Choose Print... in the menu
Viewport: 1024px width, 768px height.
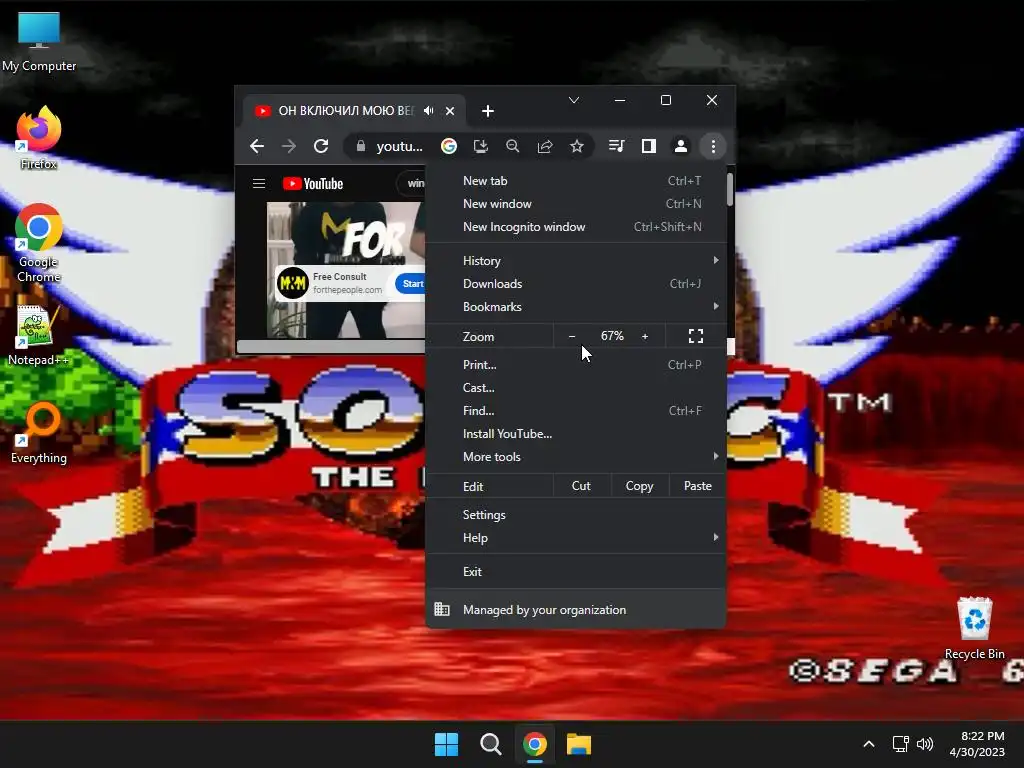click(x=575, y=365)
